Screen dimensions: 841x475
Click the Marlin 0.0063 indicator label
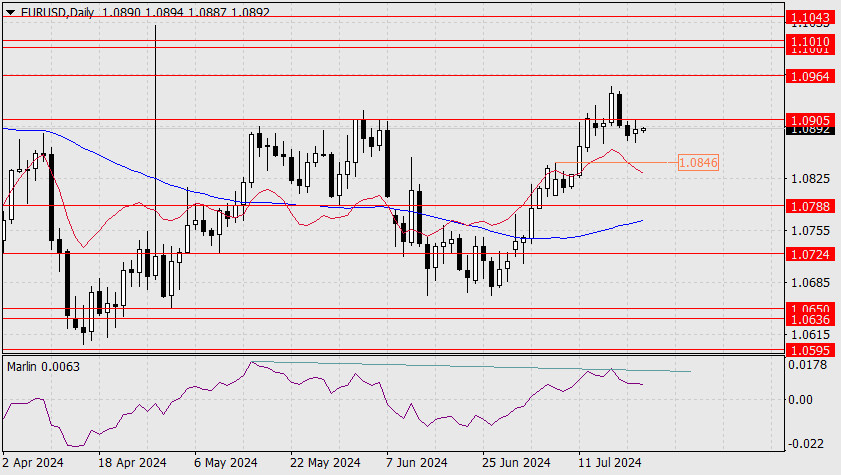(x=43, y=367)
